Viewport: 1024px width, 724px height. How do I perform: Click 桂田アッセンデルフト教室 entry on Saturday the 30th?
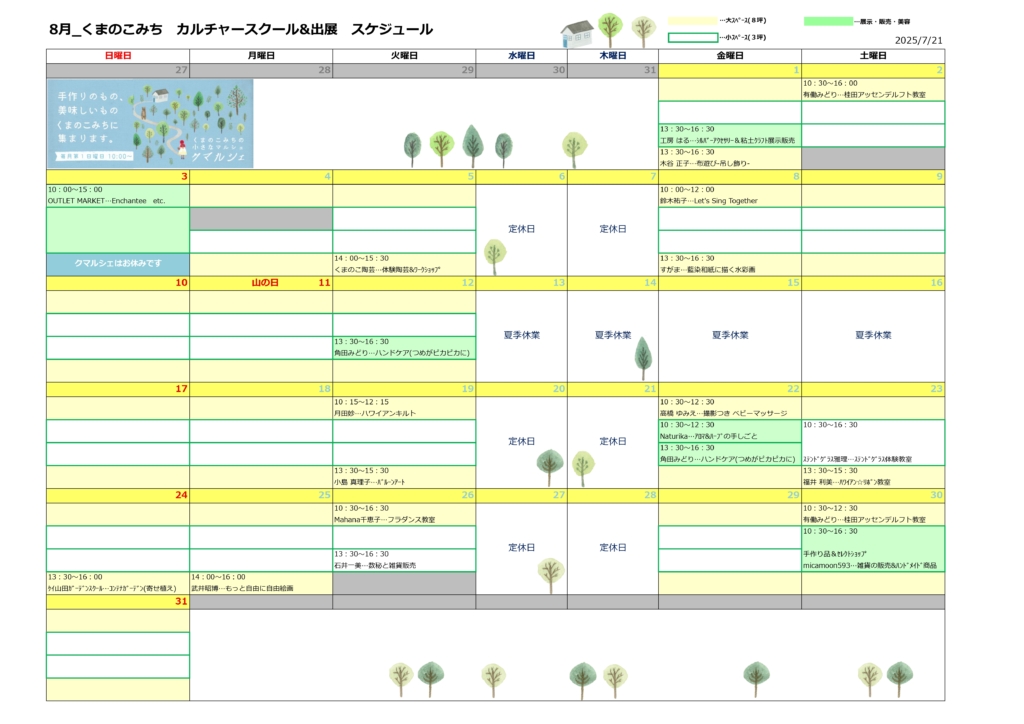pyautogui.click(x=865, y=520)
